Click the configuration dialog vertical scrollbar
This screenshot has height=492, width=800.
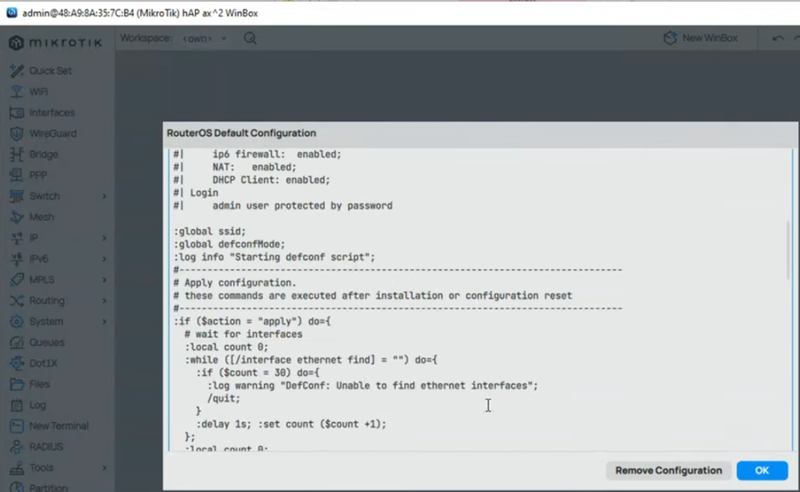pos(788,250)
